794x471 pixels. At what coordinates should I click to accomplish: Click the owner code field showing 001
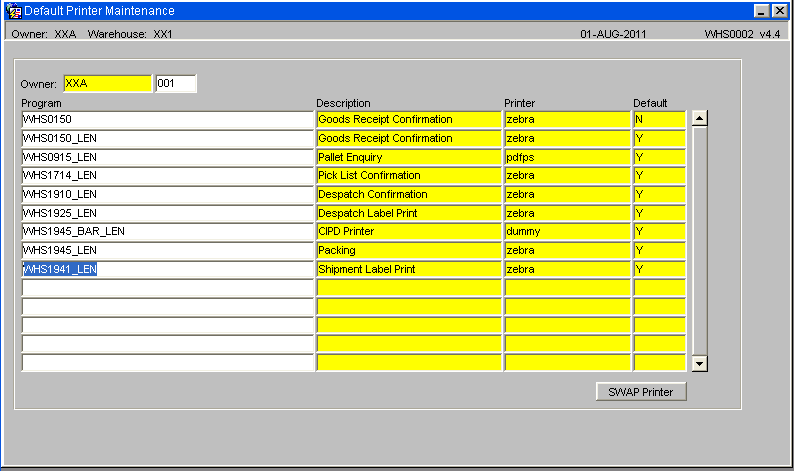[x=176, y=84]
